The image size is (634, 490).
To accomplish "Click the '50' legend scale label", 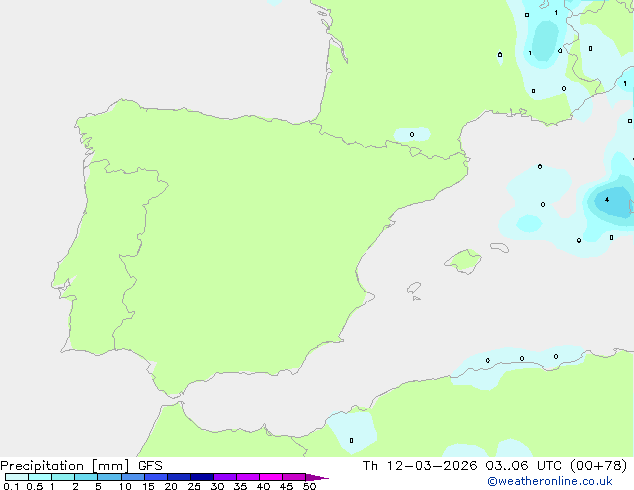I will tap(309, 486).
